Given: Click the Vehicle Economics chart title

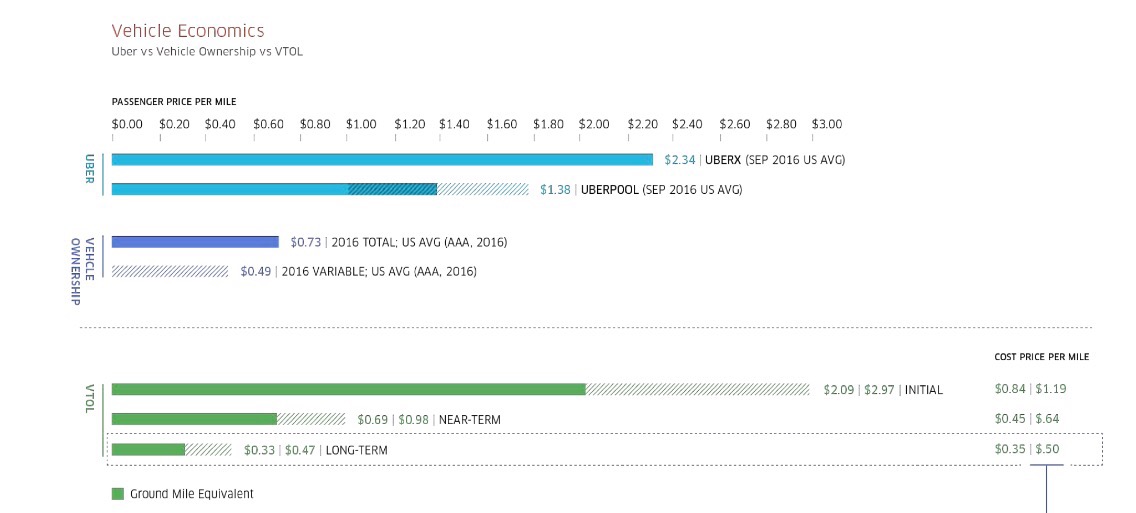Looking at the screenshot, I should click(x=188, y=31).
